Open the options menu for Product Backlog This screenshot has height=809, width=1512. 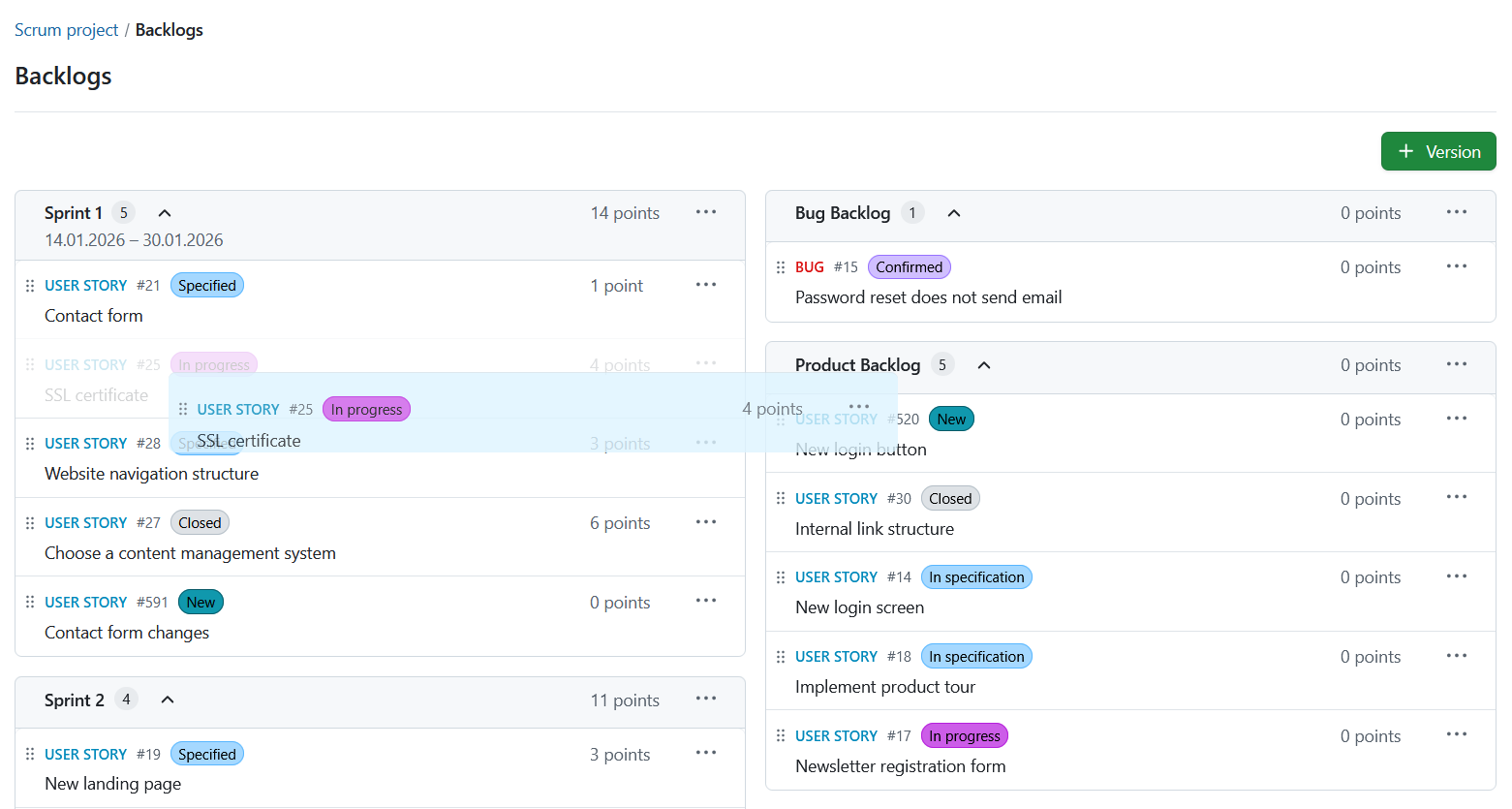click(x=1457, y=363)
